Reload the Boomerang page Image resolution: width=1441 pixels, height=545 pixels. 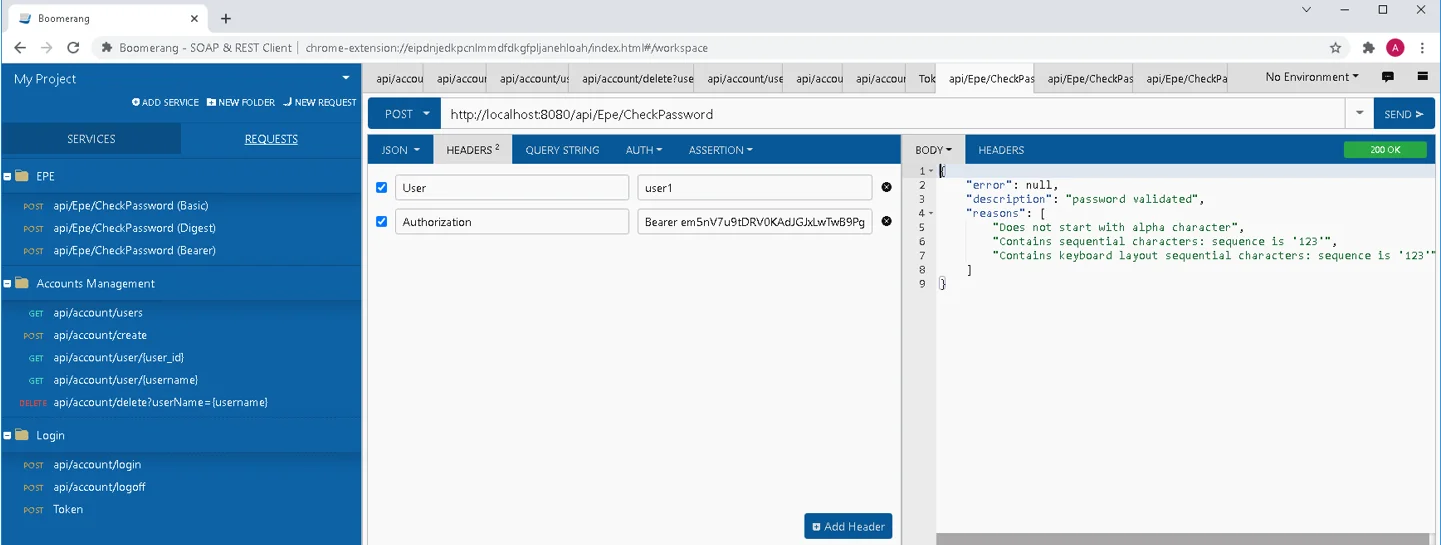pos(73,48)
